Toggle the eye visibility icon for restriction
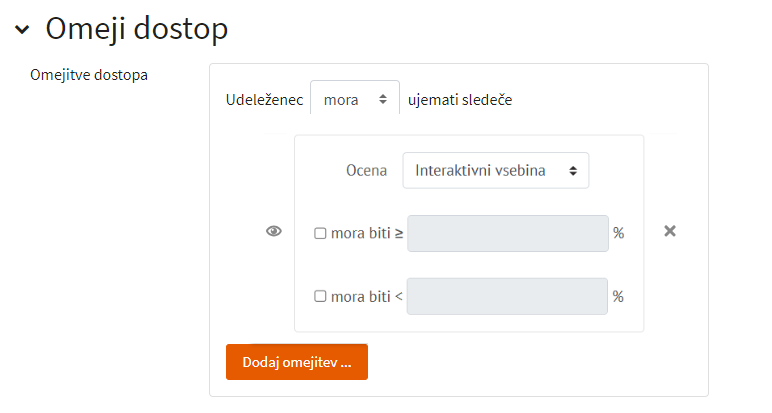This screenshot has height=413, width=772. click(274, 231)
